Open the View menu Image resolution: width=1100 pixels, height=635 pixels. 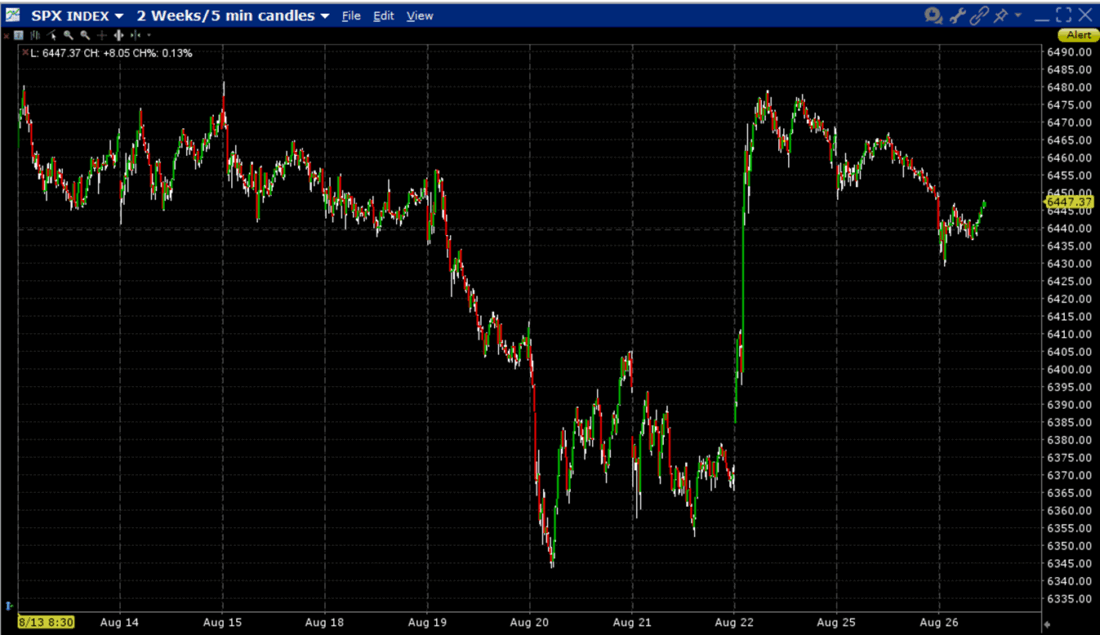419,15
